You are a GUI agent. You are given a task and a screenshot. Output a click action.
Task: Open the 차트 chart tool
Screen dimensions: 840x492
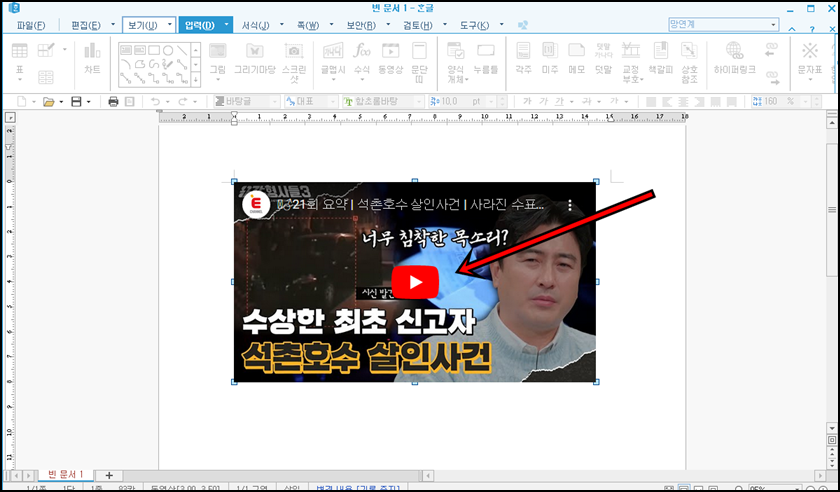(x=92, y=58)
